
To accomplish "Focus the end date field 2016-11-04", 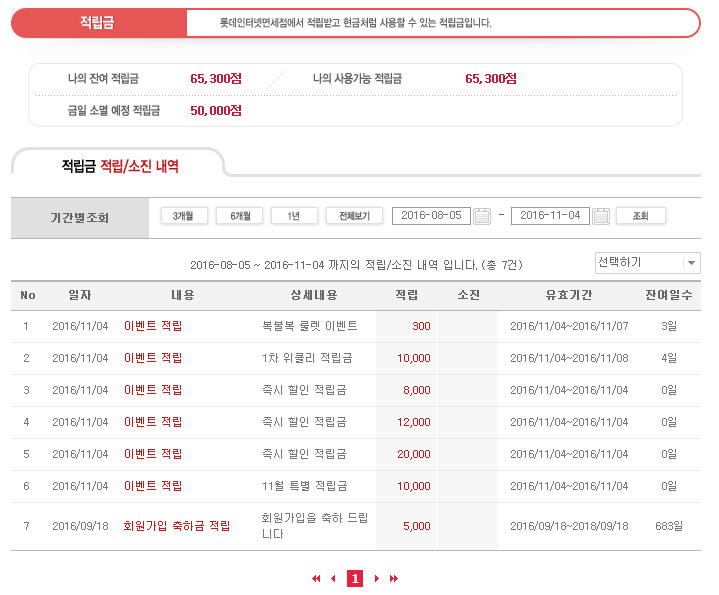I will pos(550,215).
